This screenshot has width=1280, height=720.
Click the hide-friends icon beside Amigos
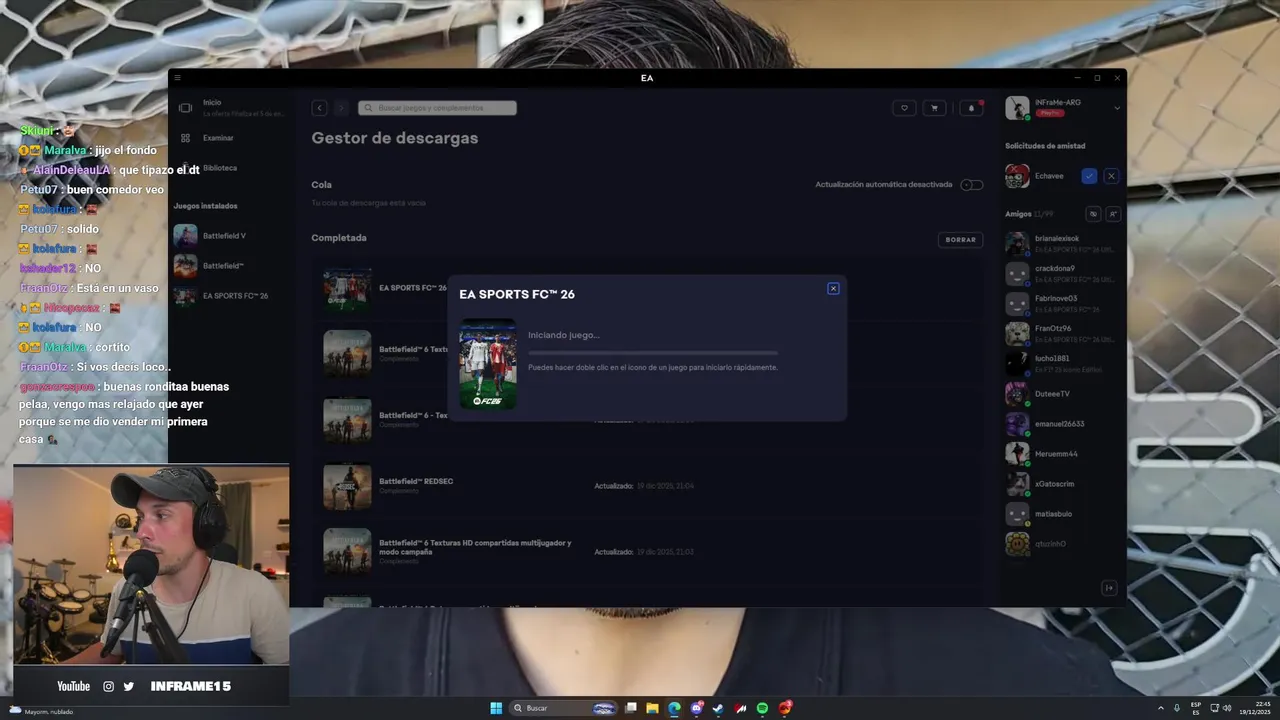click(1093, 214)
